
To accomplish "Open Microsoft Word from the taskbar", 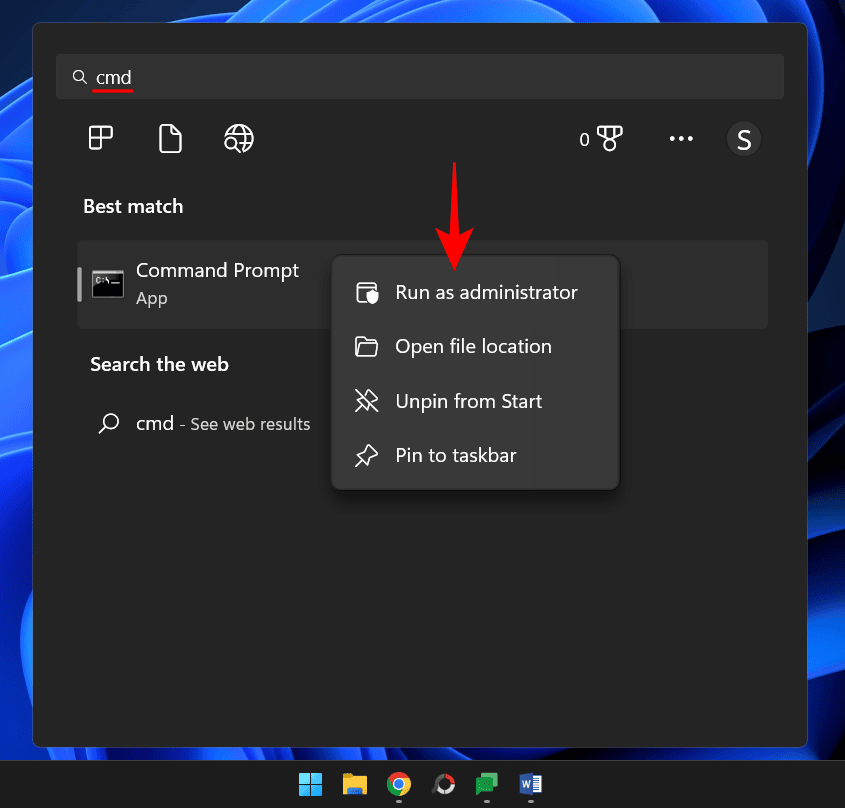I will coord(530,785).
